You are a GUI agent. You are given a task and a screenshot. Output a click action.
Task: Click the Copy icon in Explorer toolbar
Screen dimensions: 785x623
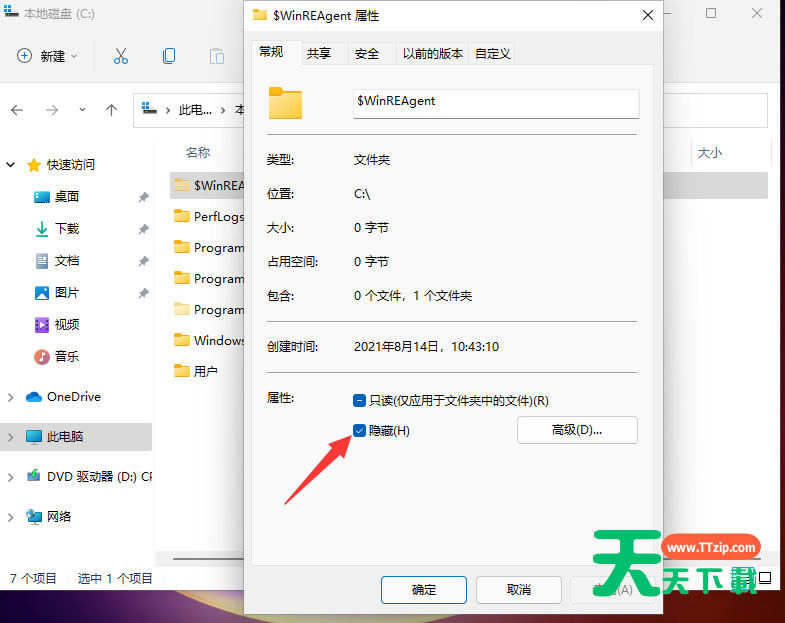click(x=169, y=56)
